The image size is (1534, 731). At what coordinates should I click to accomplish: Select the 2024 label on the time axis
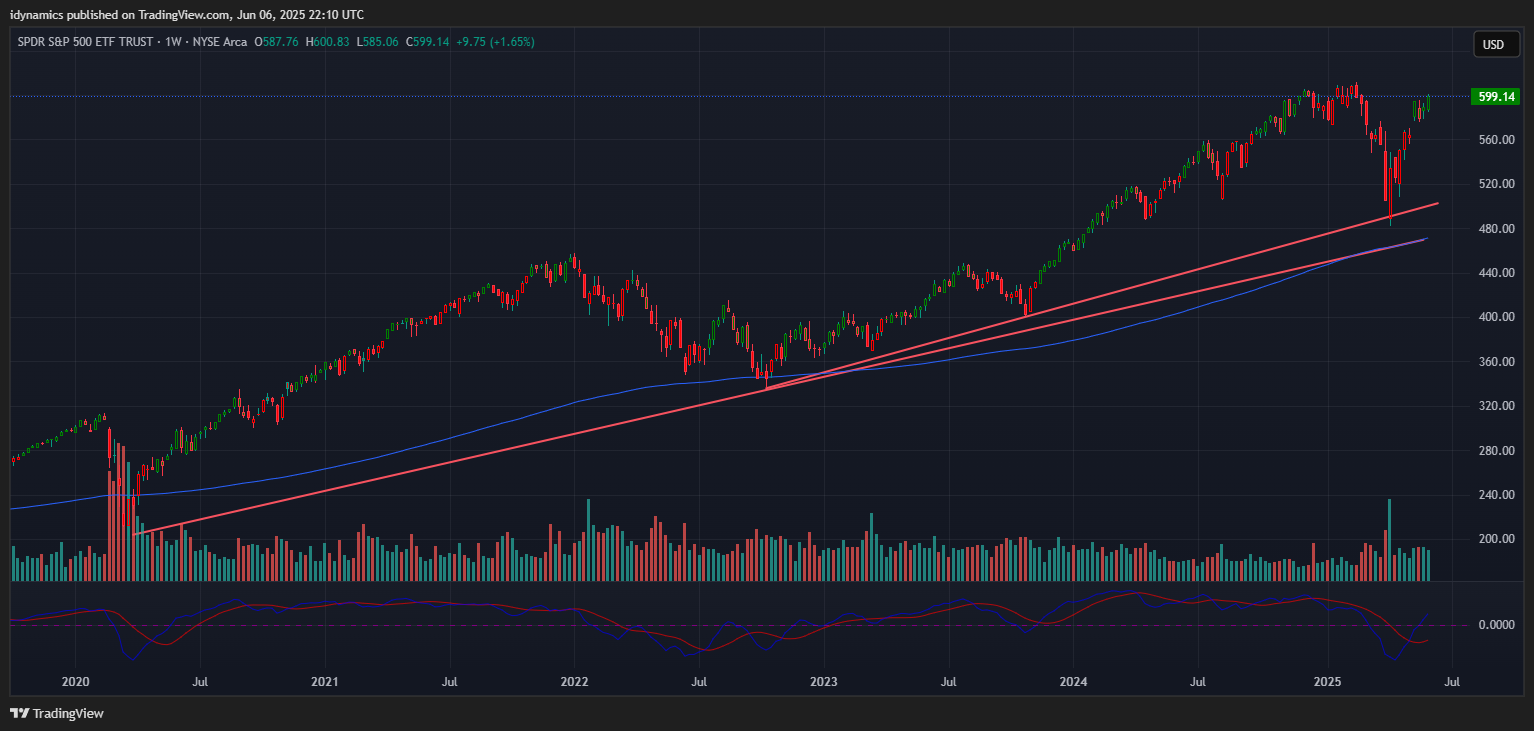[1073, 682]
